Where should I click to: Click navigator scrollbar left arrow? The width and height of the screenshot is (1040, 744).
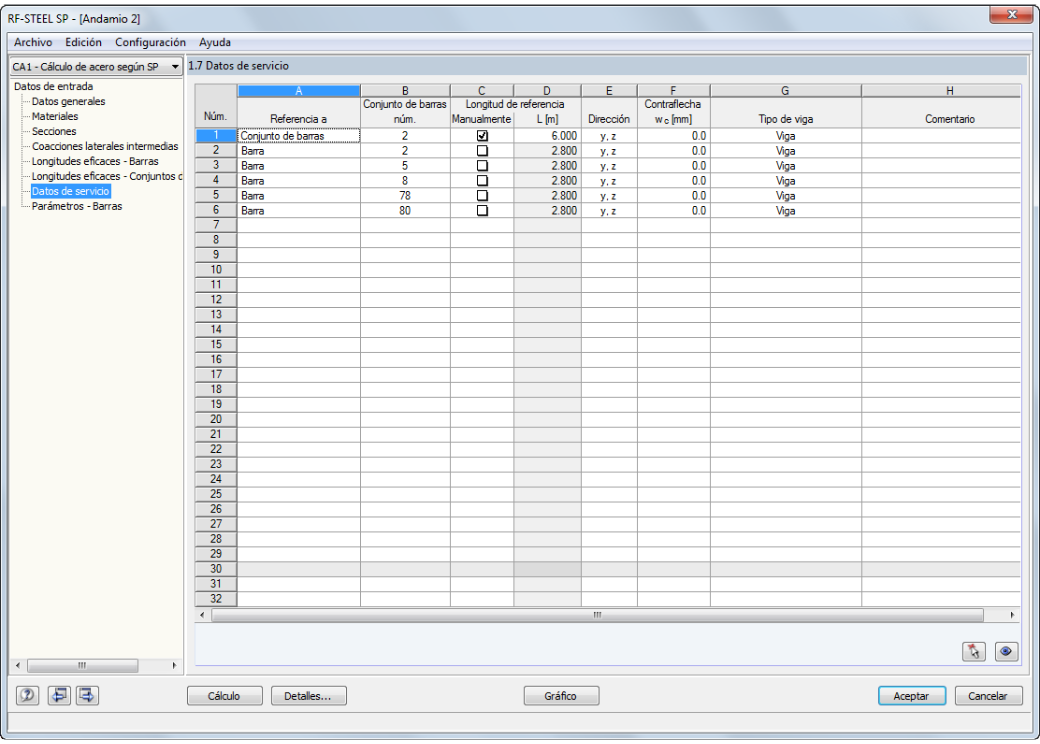(x=18, y=665)
